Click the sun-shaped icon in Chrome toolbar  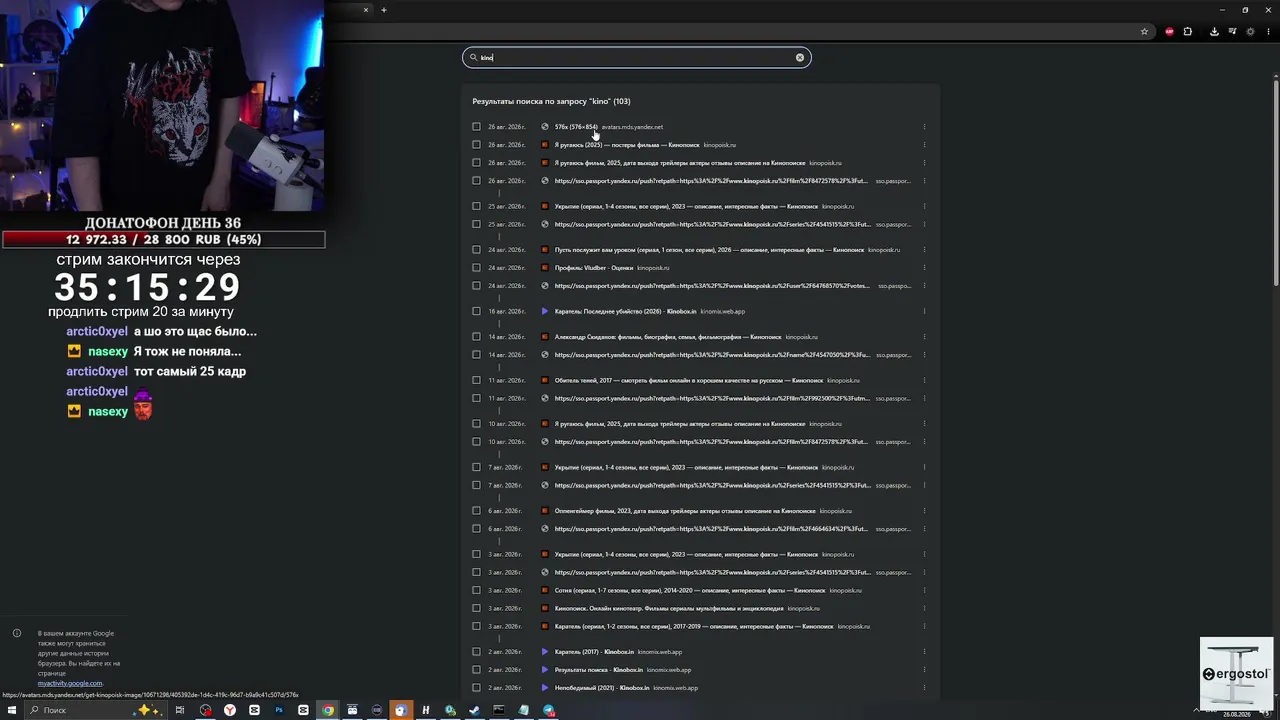pyautogui.click(x=1250, y=31)
